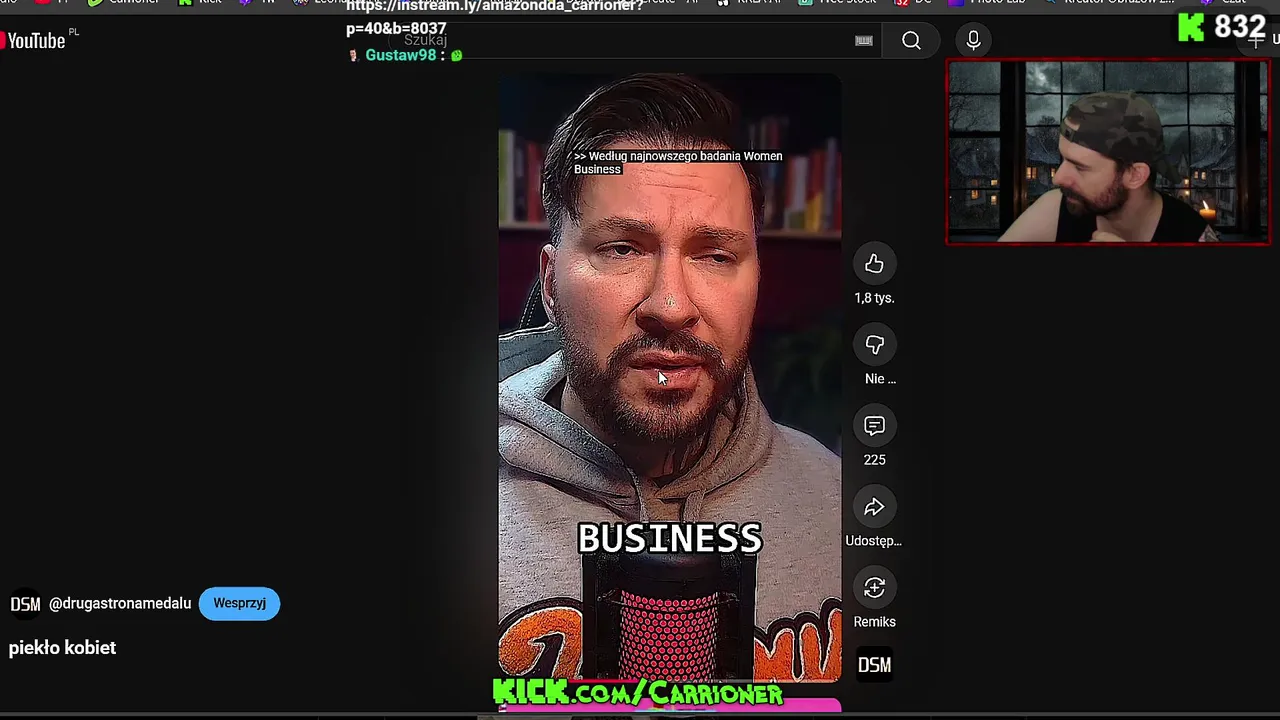Image resolution: width=1280 pixels, height=720 pixels.
Task: Click the webcam overlay of the streamer
Action: tap(1108, 152)
